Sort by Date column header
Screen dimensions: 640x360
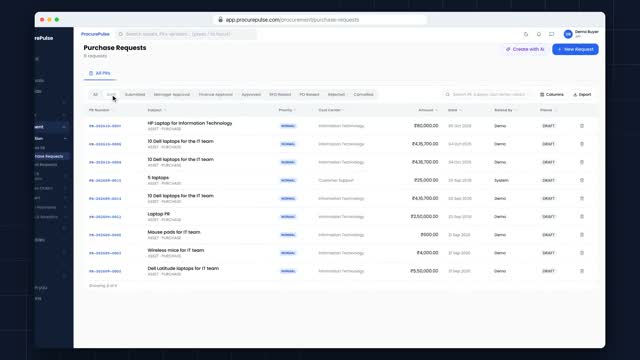click(453, 110)
